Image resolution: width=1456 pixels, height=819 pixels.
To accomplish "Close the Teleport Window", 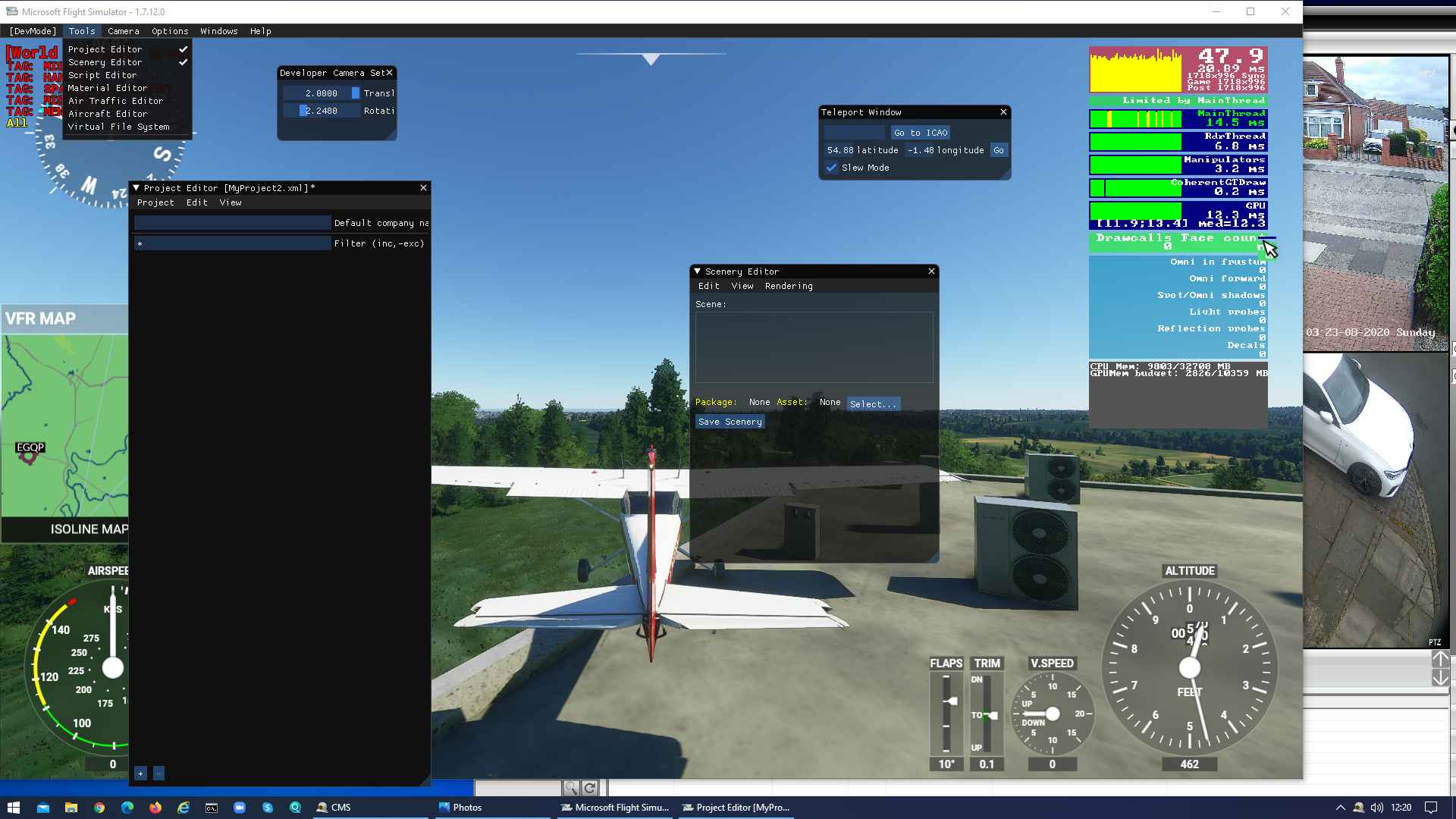I will point(1003,111).
